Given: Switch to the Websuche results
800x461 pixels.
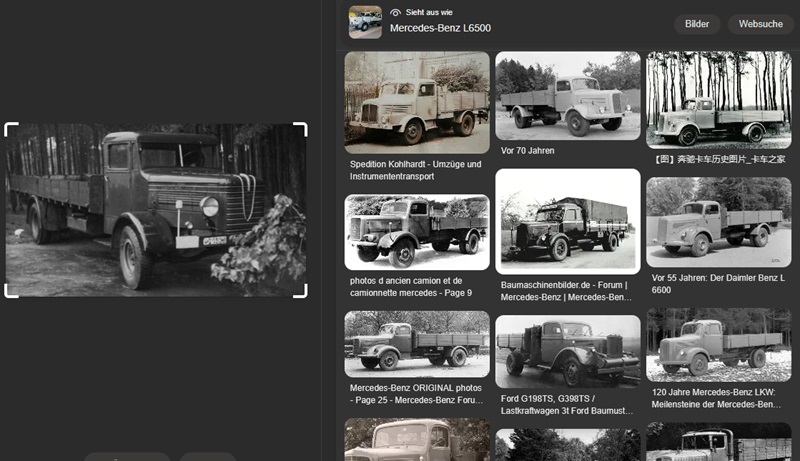Looking at the screenshot, I should (x=760, y=23).
